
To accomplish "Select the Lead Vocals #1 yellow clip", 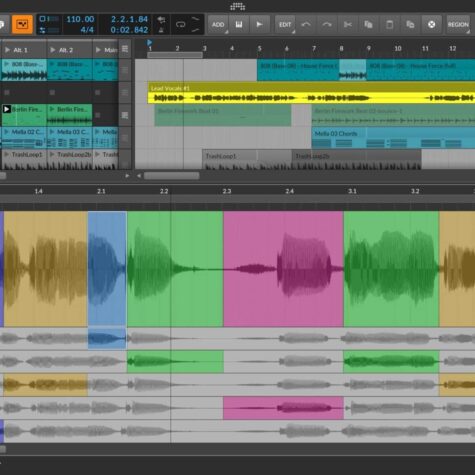I will click(x=311, y=93).
